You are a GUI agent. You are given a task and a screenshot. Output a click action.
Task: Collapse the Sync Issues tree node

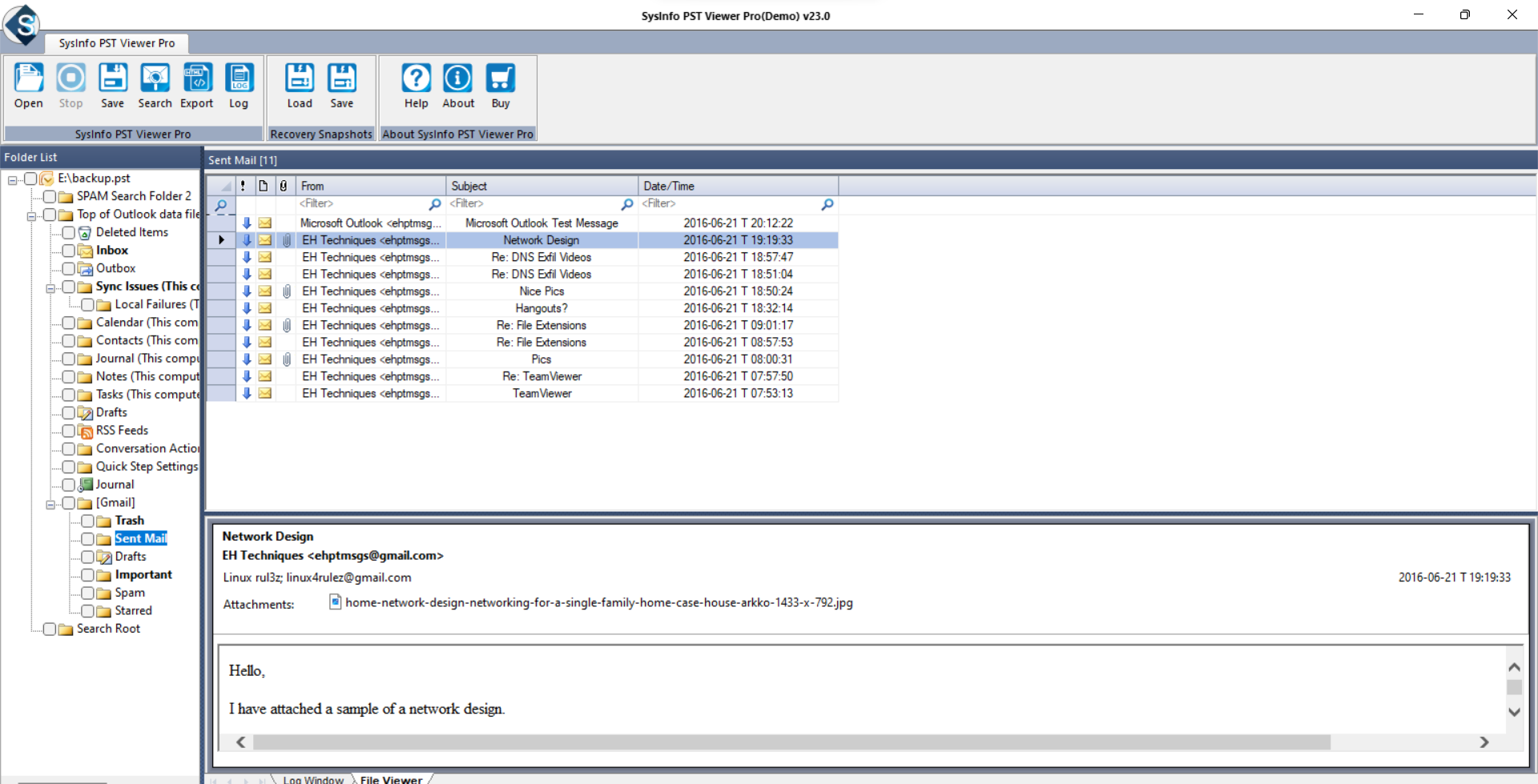[x=51, y=287]
